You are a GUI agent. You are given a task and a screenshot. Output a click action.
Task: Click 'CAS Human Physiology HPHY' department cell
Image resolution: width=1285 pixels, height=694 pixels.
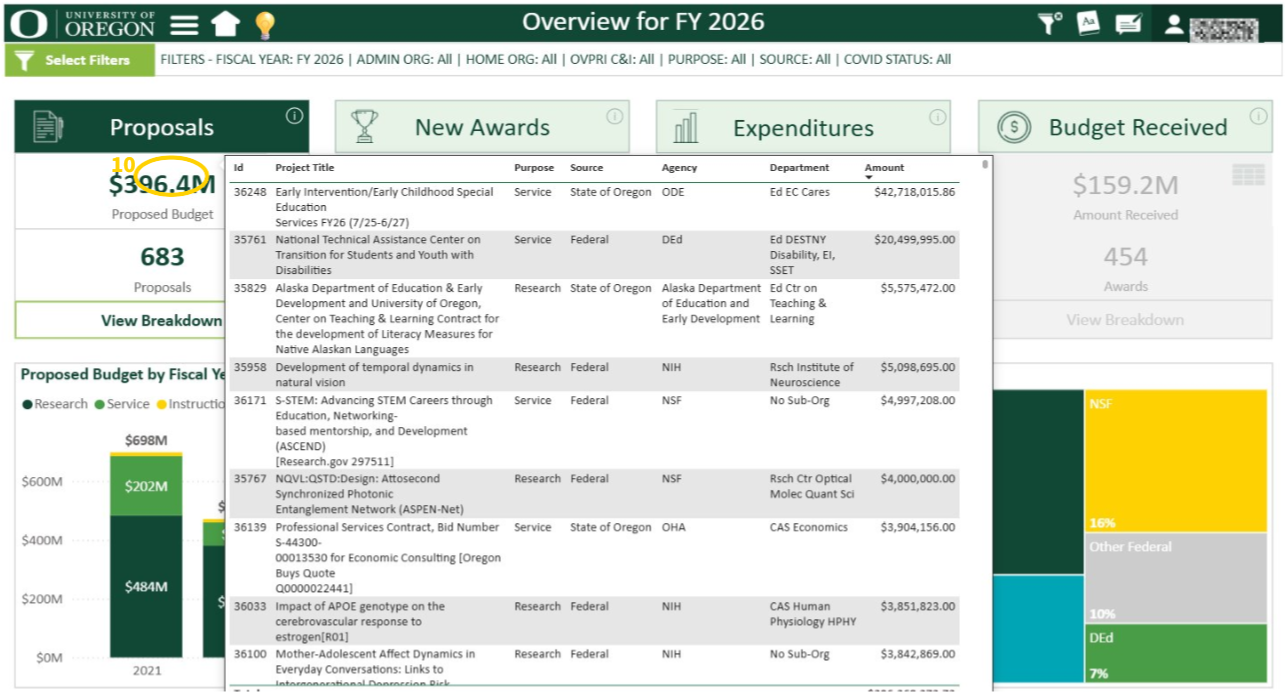(x=813, y=614)
